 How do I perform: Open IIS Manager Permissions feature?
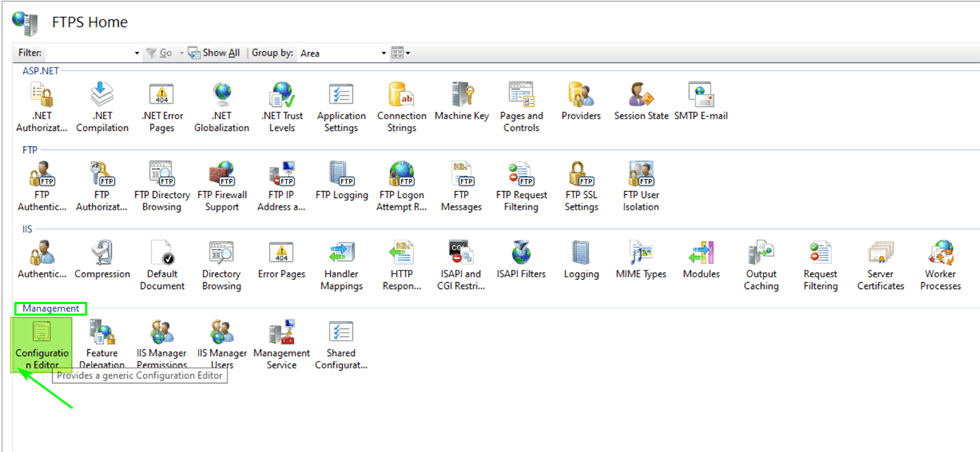point(161,344)
